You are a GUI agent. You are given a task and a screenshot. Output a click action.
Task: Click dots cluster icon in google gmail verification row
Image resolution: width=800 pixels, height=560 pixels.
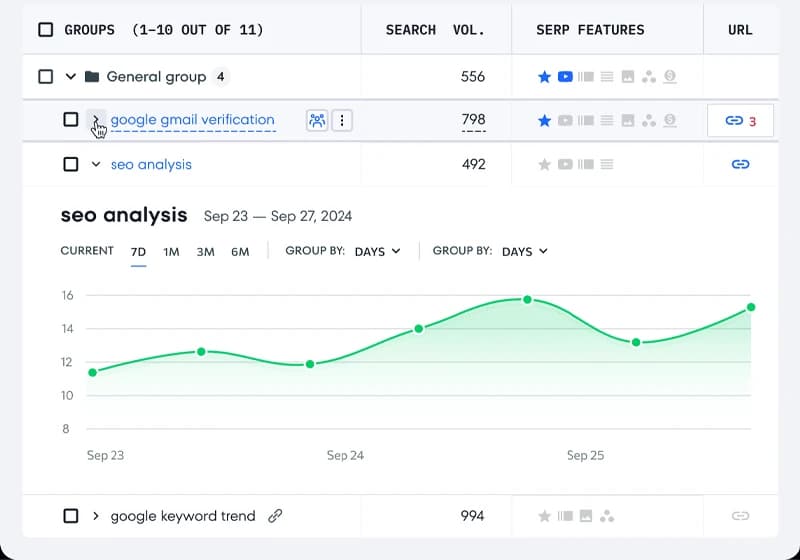click(648, 120)
